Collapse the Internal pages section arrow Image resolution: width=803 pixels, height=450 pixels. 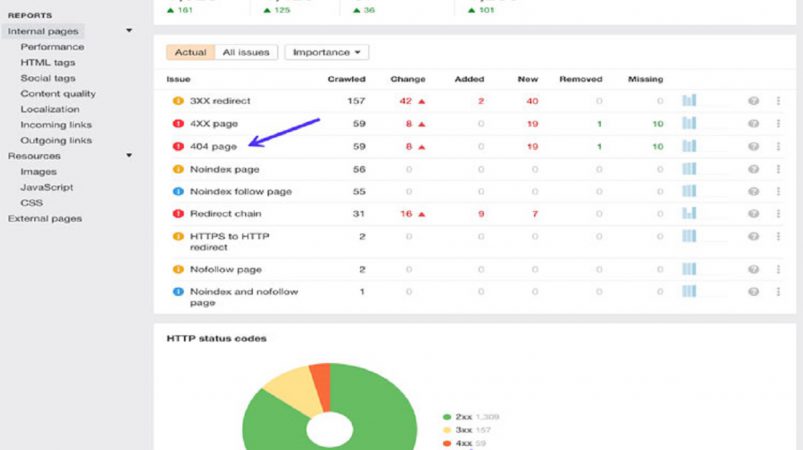click(x=129, y=31)
